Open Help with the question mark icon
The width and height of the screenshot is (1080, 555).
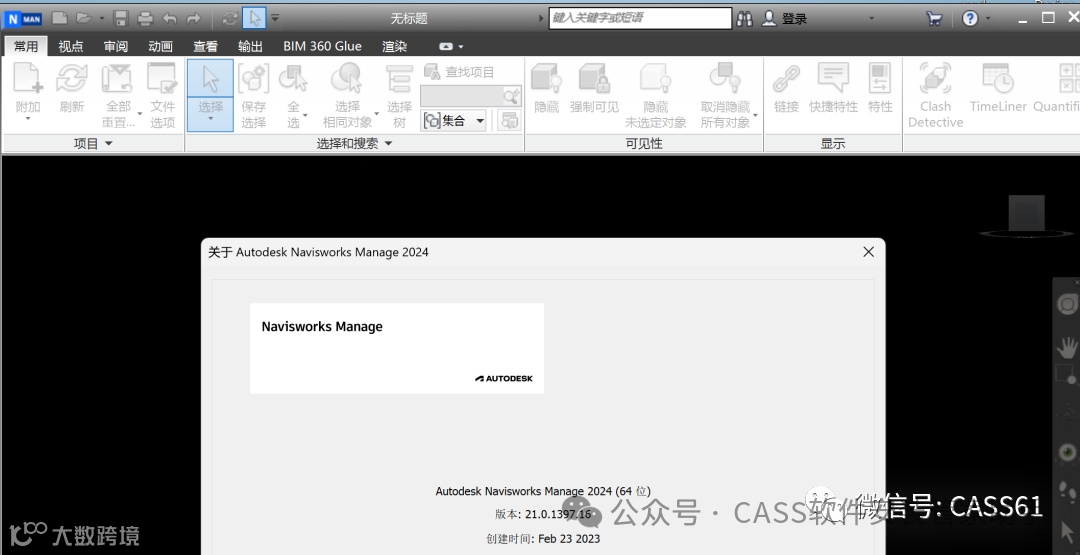point(970,19)
